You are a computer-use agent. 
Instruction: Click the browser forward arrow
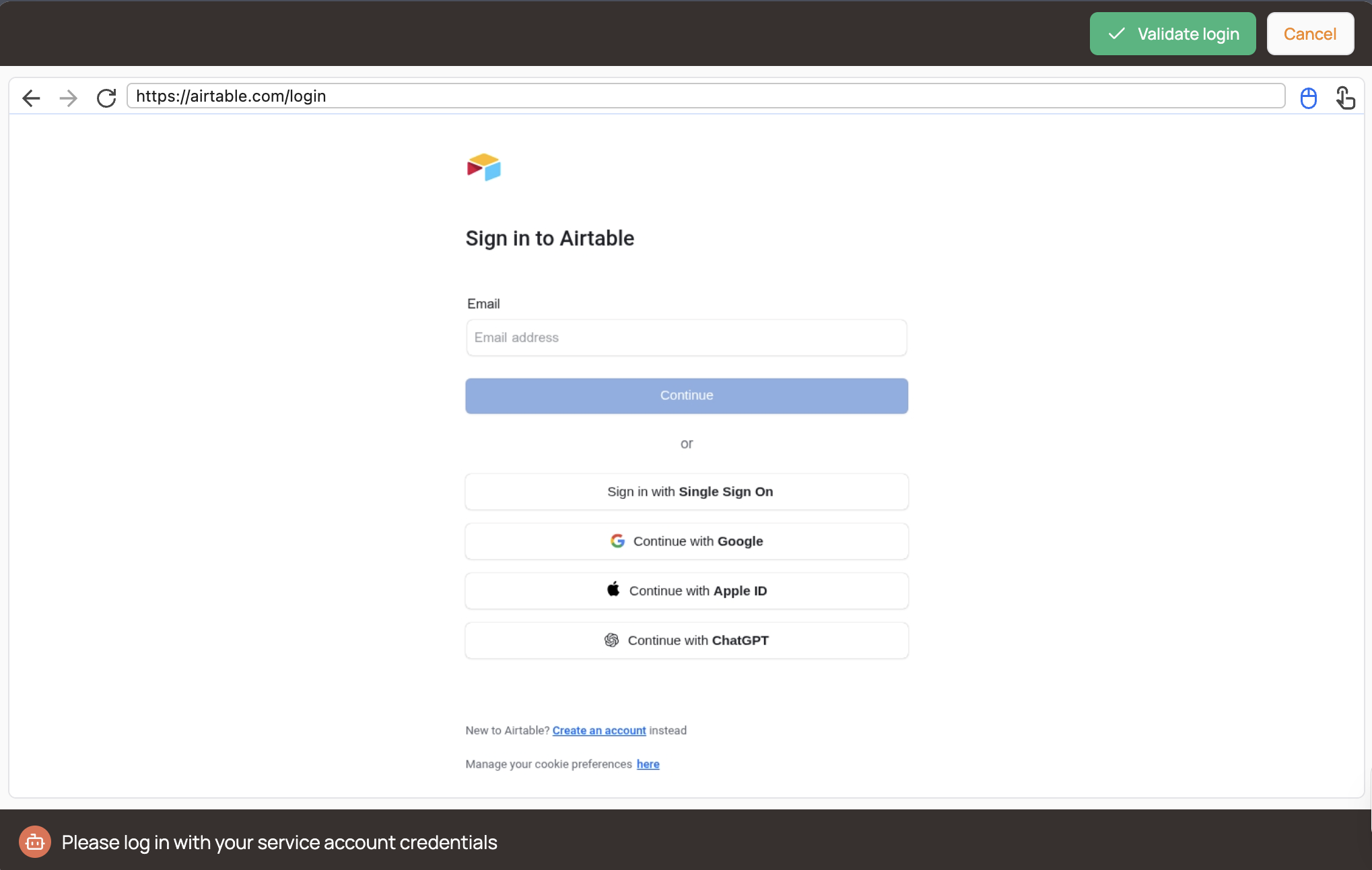(x=68, y=98)
